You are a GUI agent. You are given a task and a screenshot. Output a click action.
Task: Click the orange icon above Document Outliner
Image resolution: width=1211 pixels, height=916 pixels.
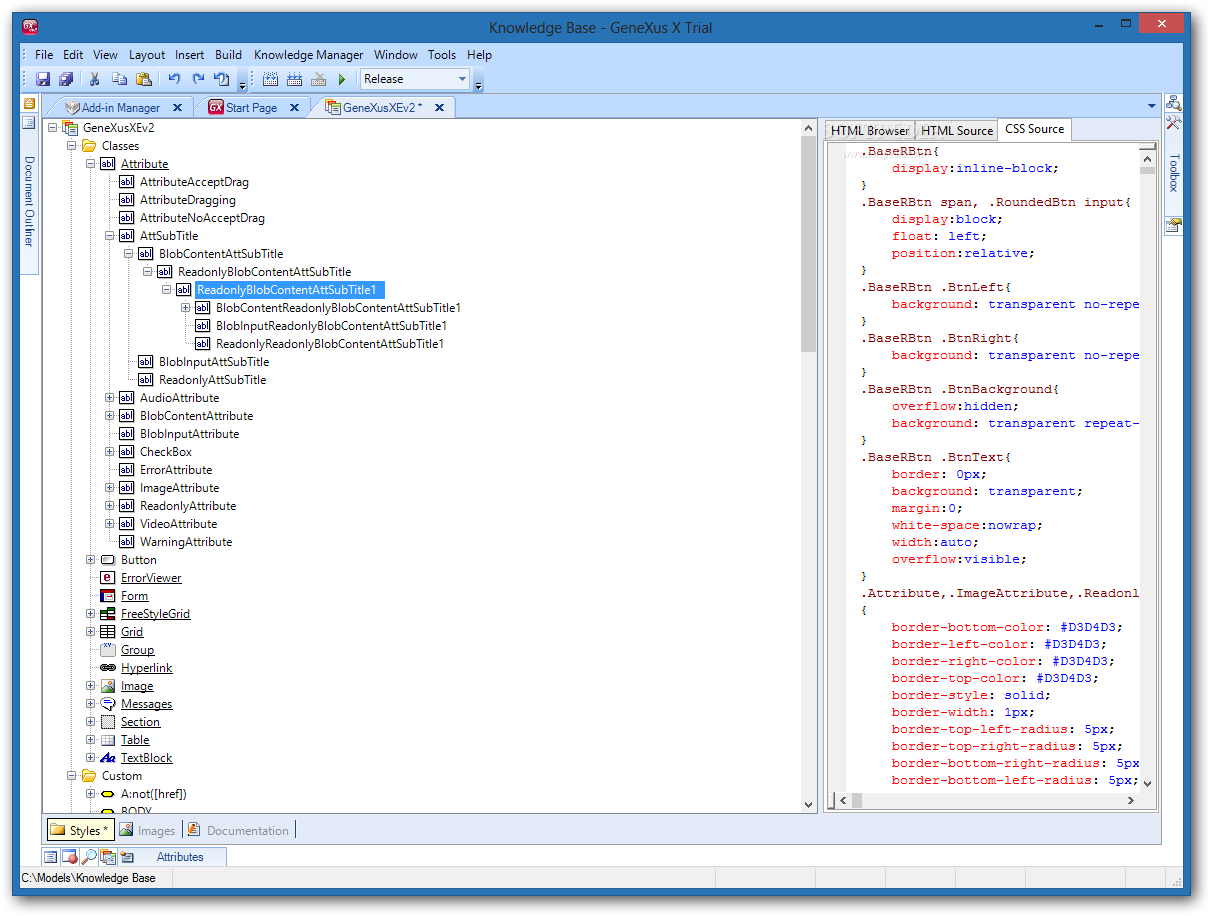coord(29,103)
